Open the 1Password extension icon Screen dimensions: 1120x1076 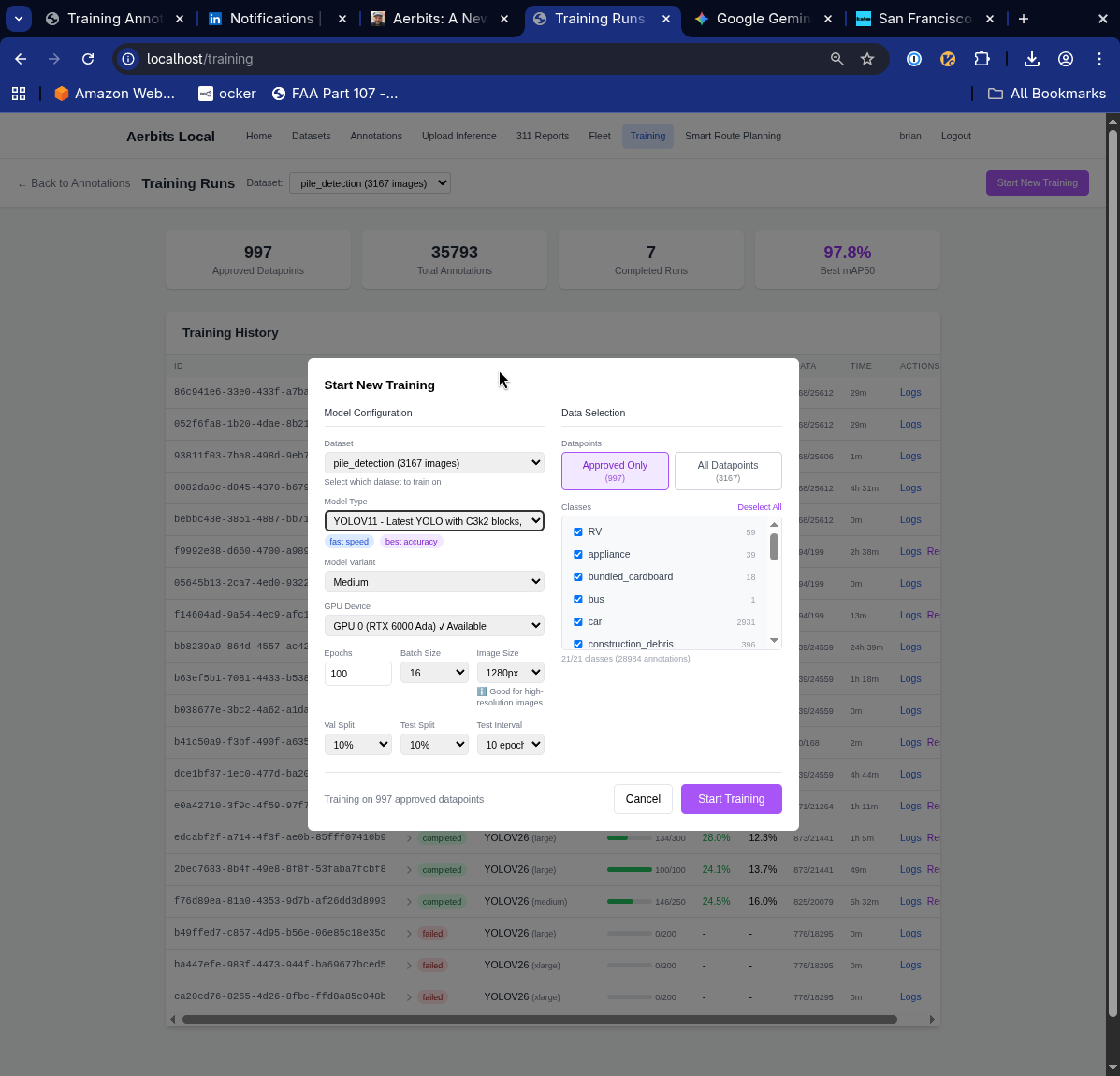[913, 58]
